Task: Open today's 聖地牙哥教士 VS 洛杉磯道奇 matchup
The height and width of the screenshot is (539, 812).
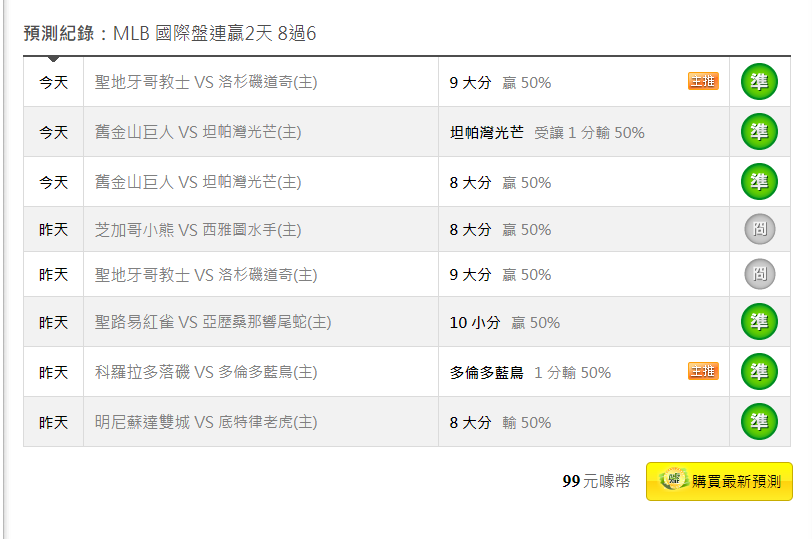Action: click(206, 82)
